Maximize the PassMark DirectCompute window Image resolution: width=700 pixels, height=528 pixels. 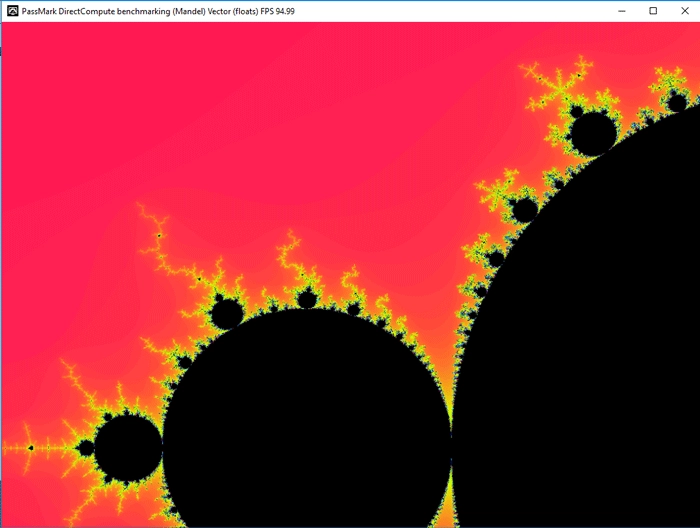tap(653, 11)
